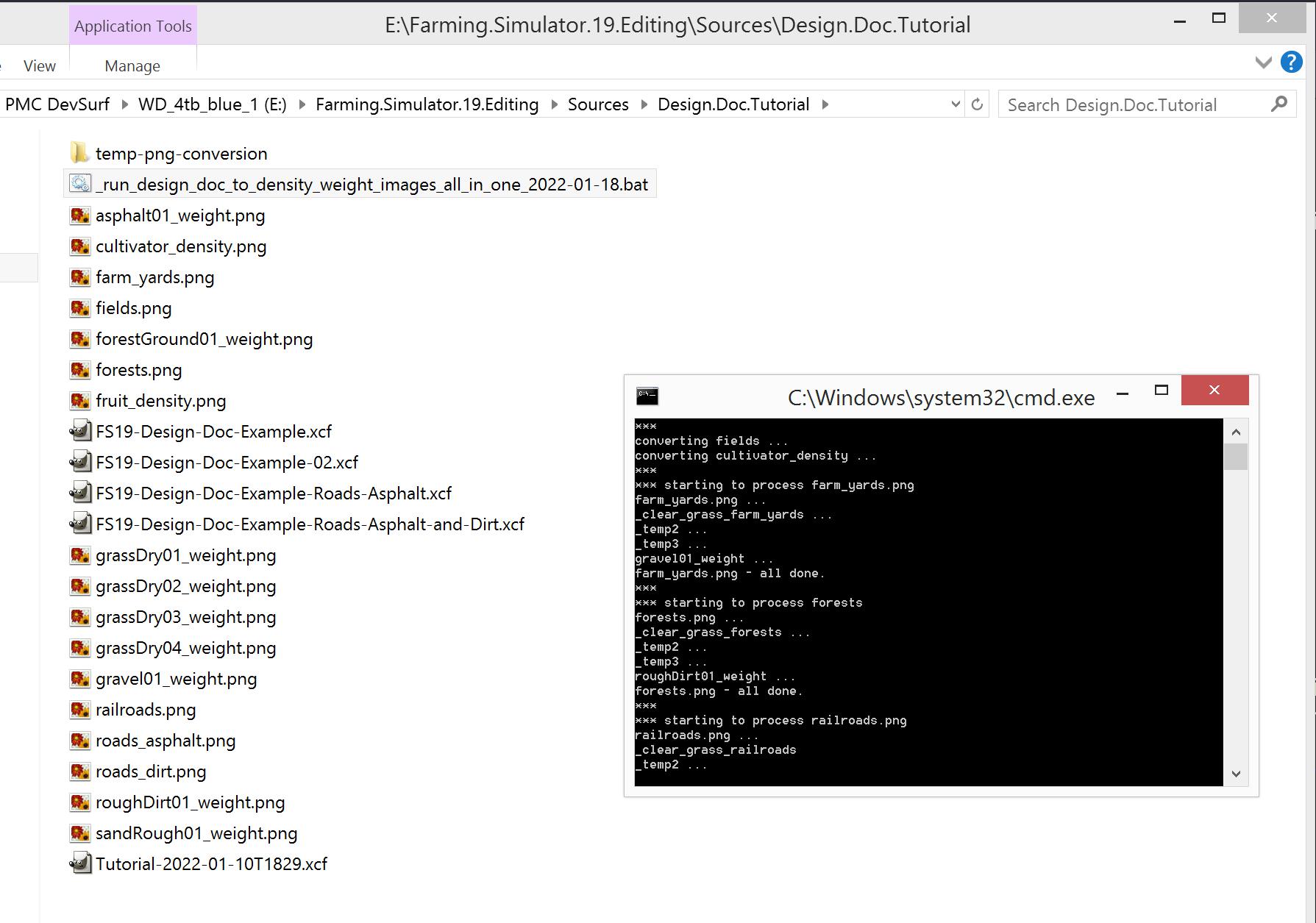Open the address bar history dropdown
The width and height of the screenshot is (1316, 923).
click(955, 104)
